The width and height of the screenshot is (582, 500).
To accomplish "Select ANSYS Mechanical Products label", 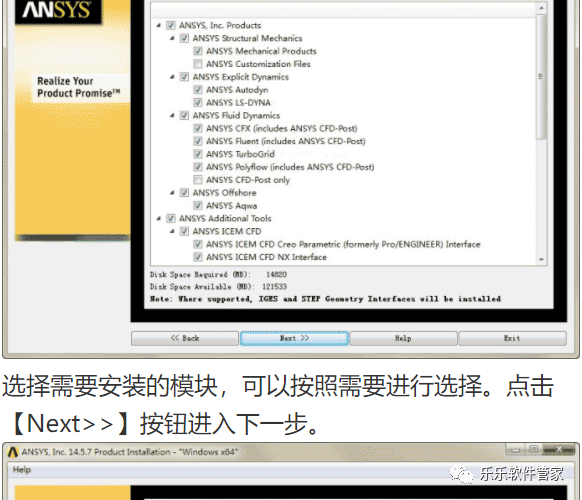I will (261, 51).
